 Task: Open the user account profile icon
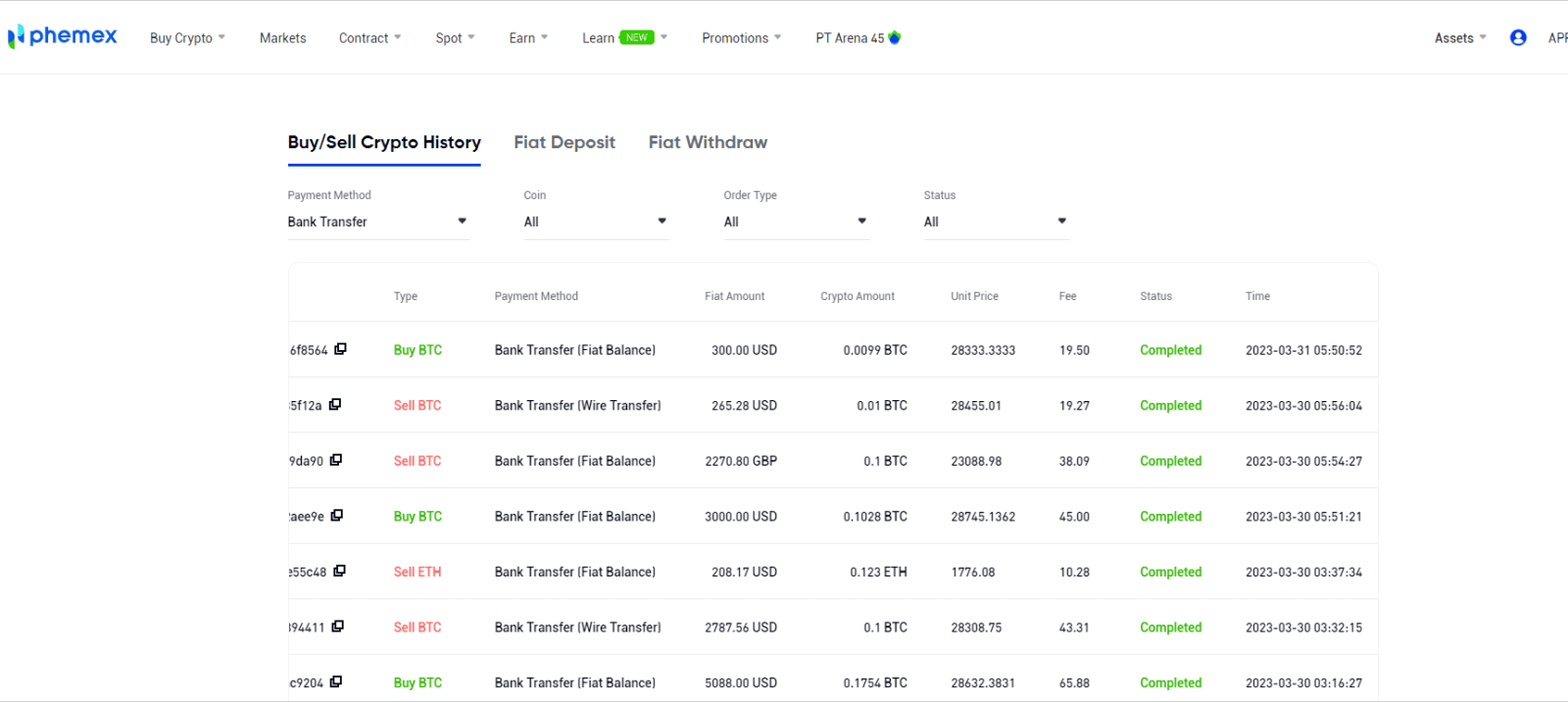(1518, 37)
